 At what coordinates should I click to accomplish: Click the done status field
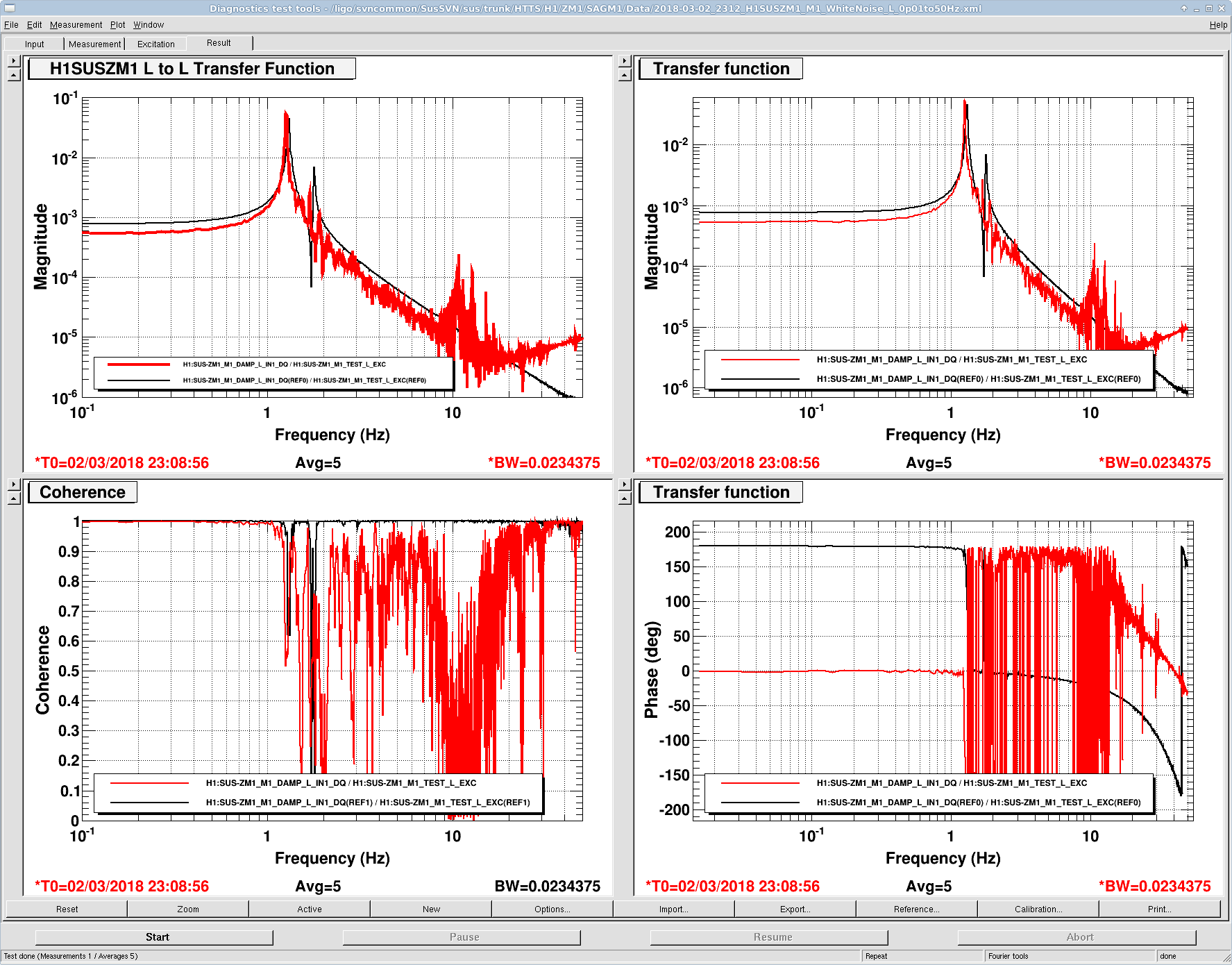1188,956
